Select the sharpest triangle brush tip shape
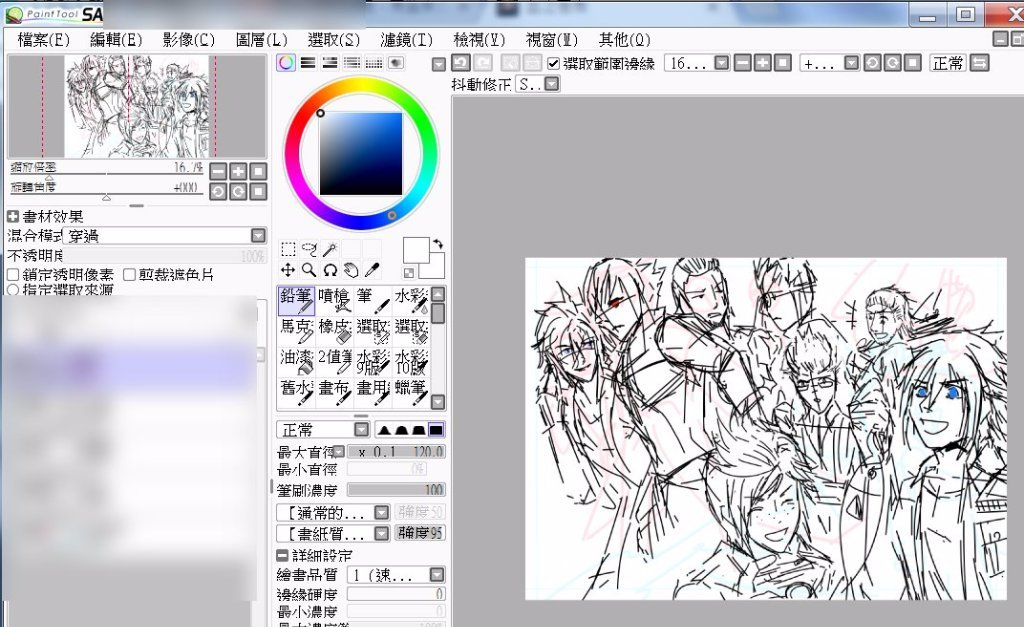 (385, 430)
